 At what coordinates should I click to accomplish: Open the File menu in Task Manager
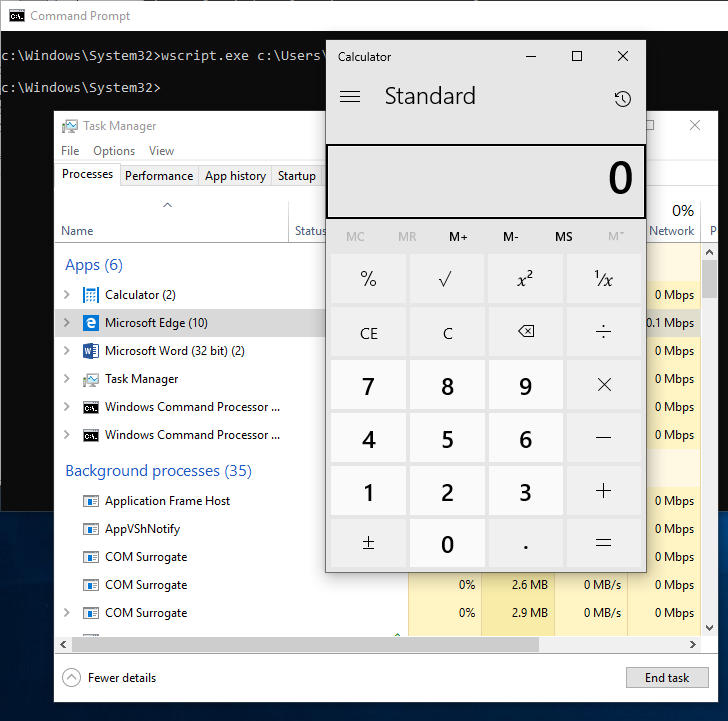[70, 151]
